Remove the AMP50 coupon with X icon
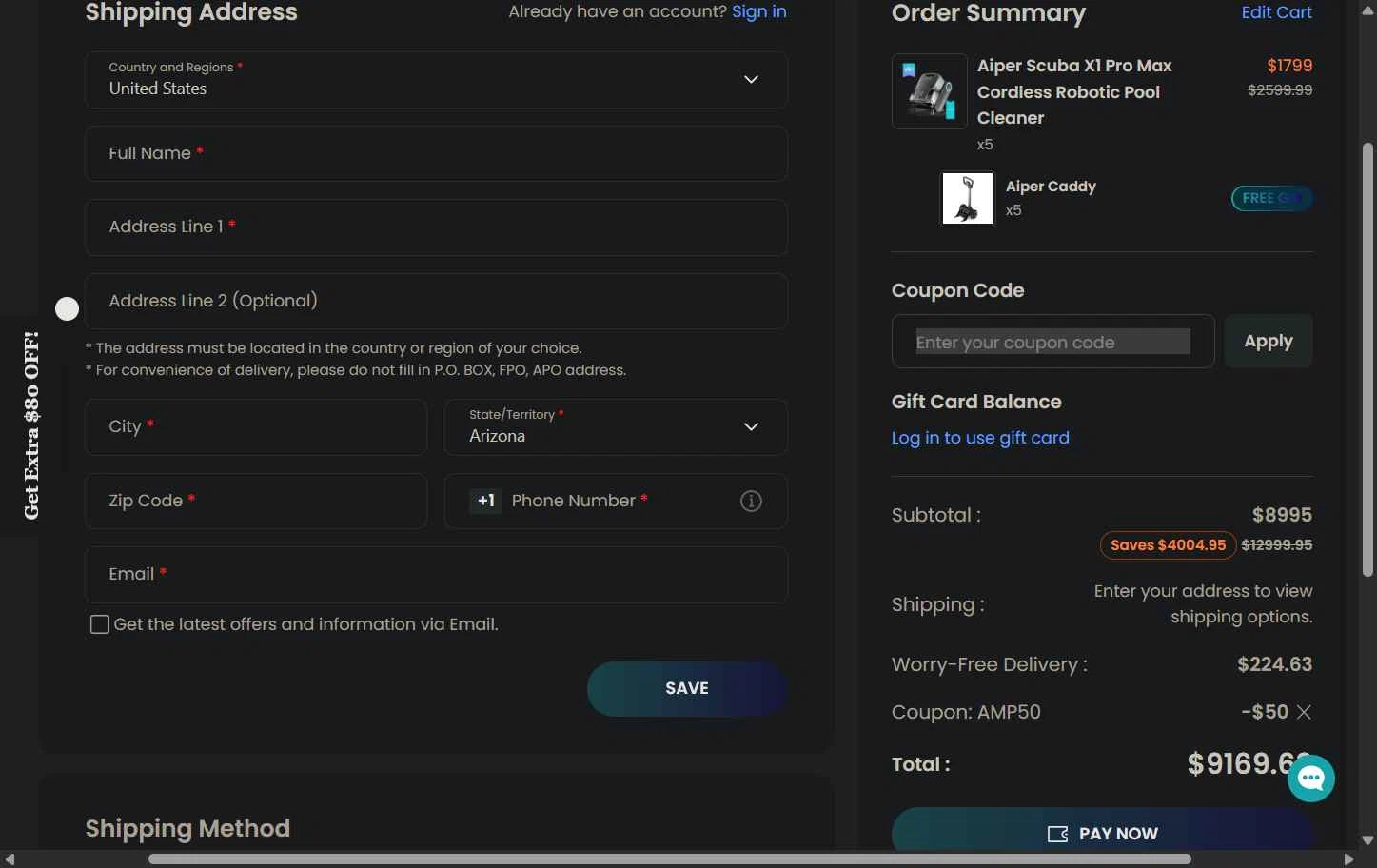The width and height of the screenshot is (1377, 868). [x=1304, y=712]
